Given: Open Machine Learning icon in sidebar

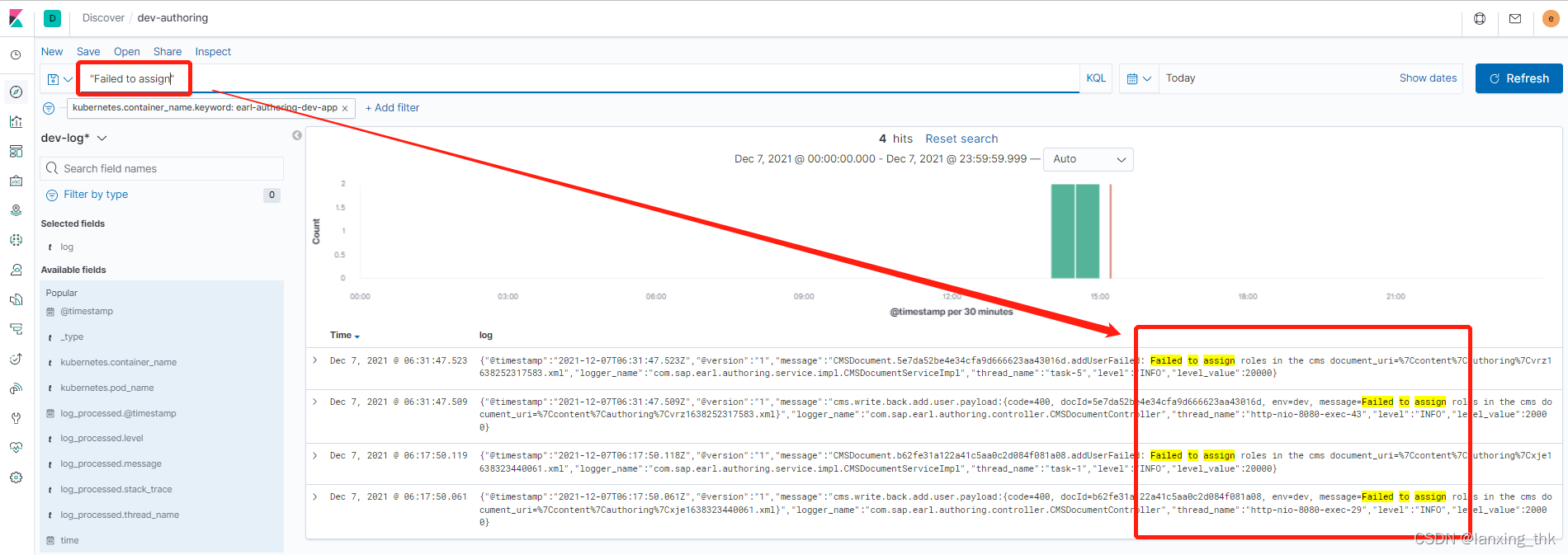Looking at the screenshot, I should 16,240.
